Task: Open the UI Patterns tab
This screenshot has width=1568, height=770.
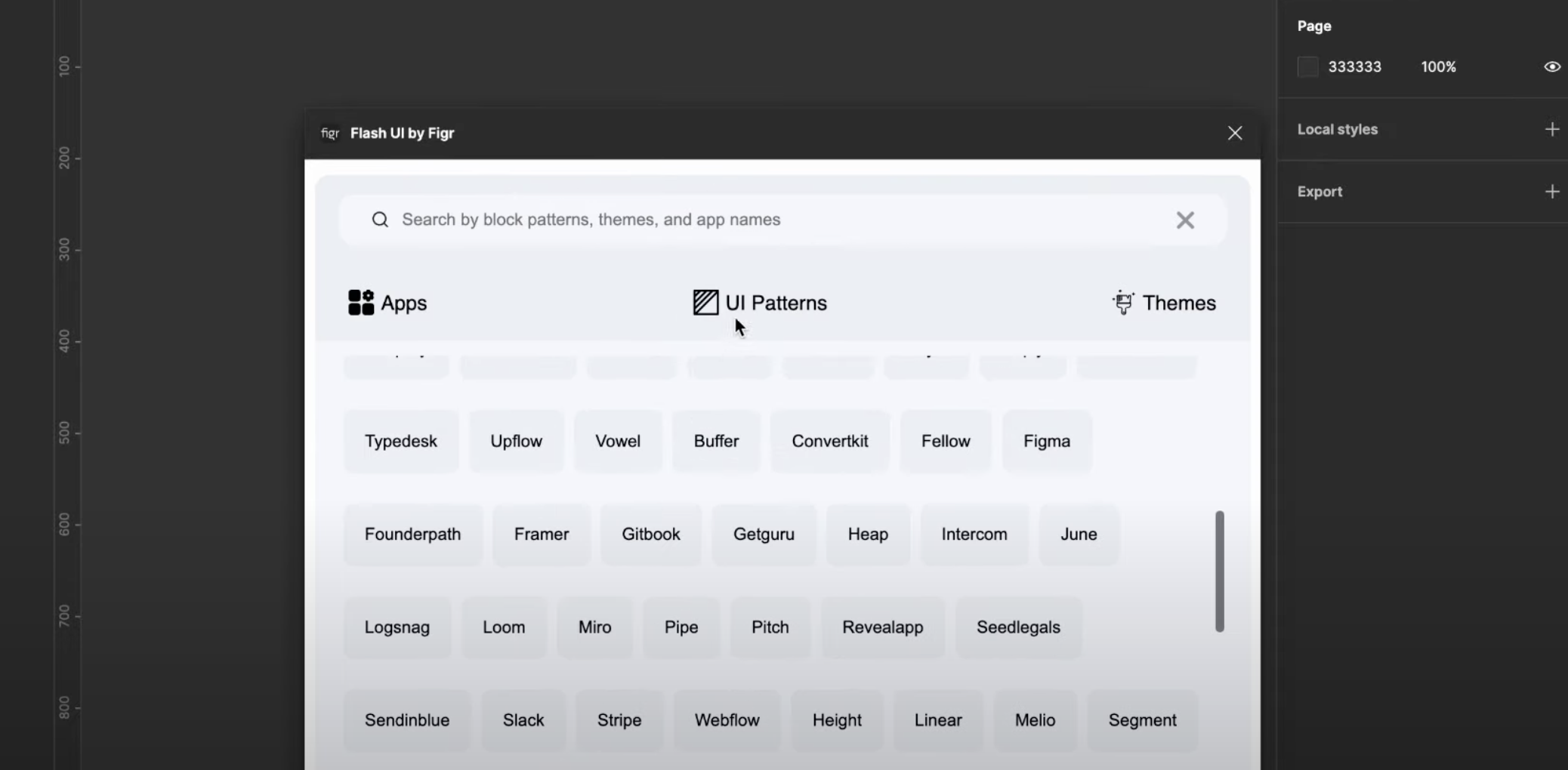Action: click(776, 303)
